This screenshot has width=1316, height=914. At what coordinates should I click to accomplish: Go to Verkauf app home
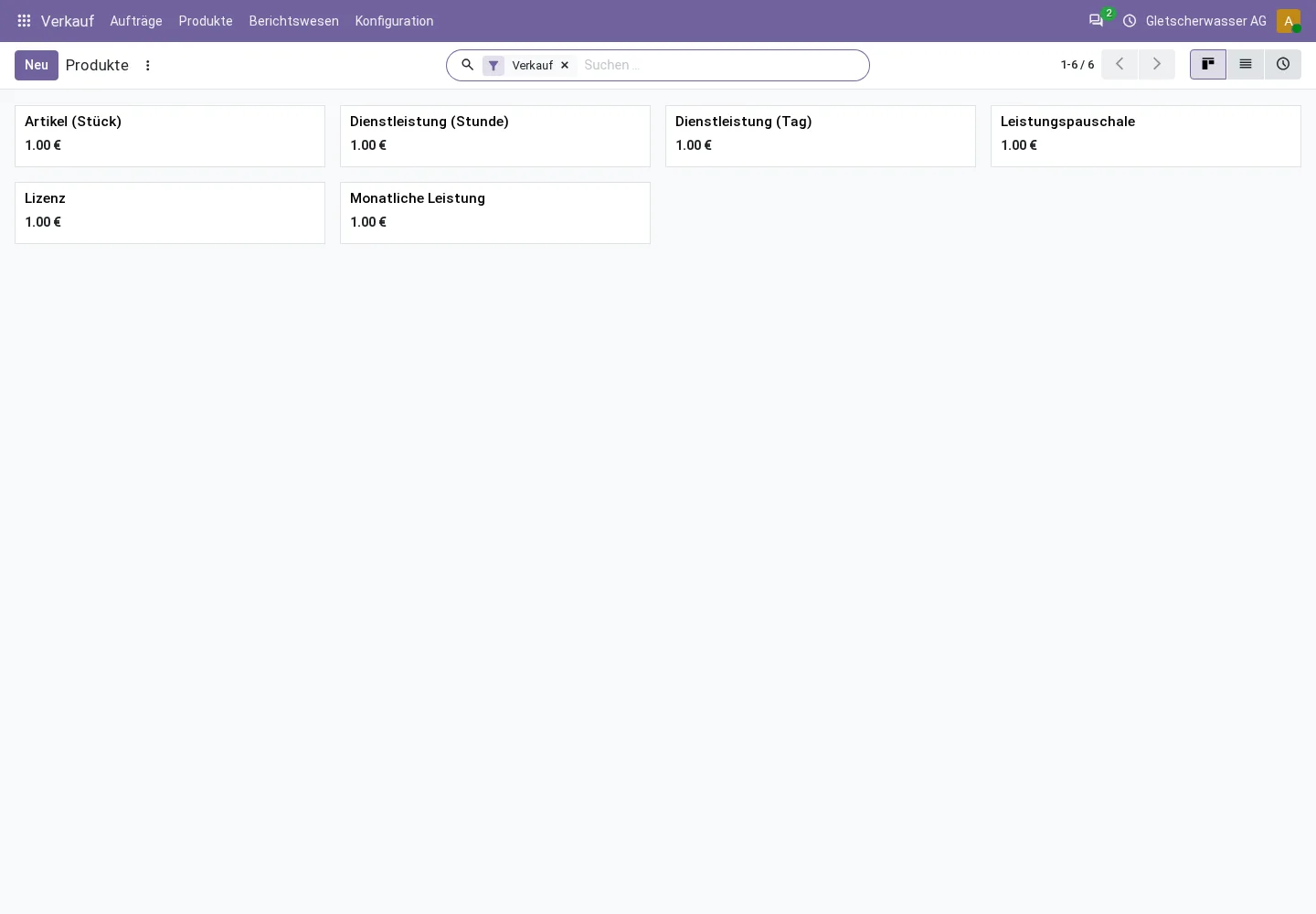[68, 21]
